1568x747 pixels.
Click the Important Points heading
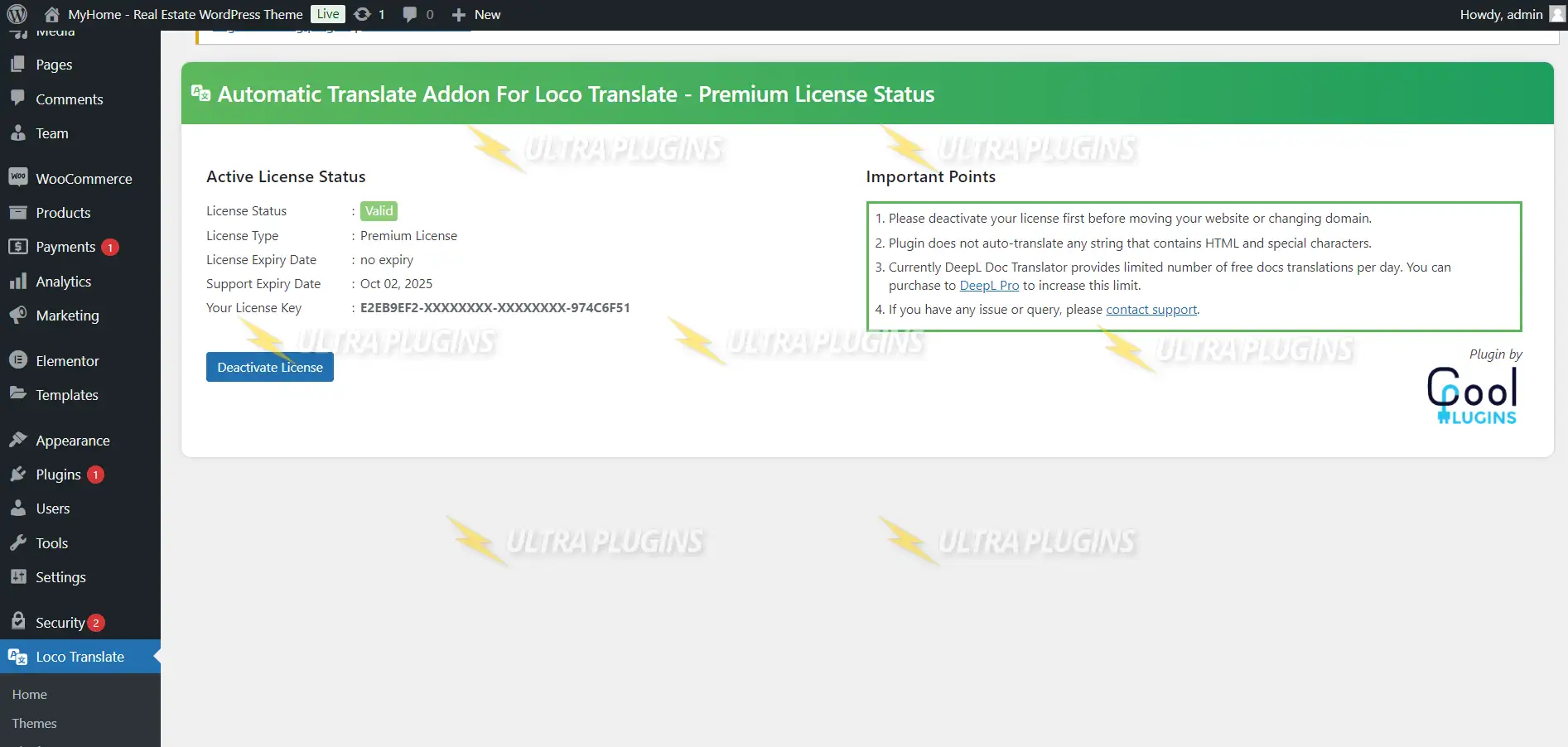pos(931,176)
